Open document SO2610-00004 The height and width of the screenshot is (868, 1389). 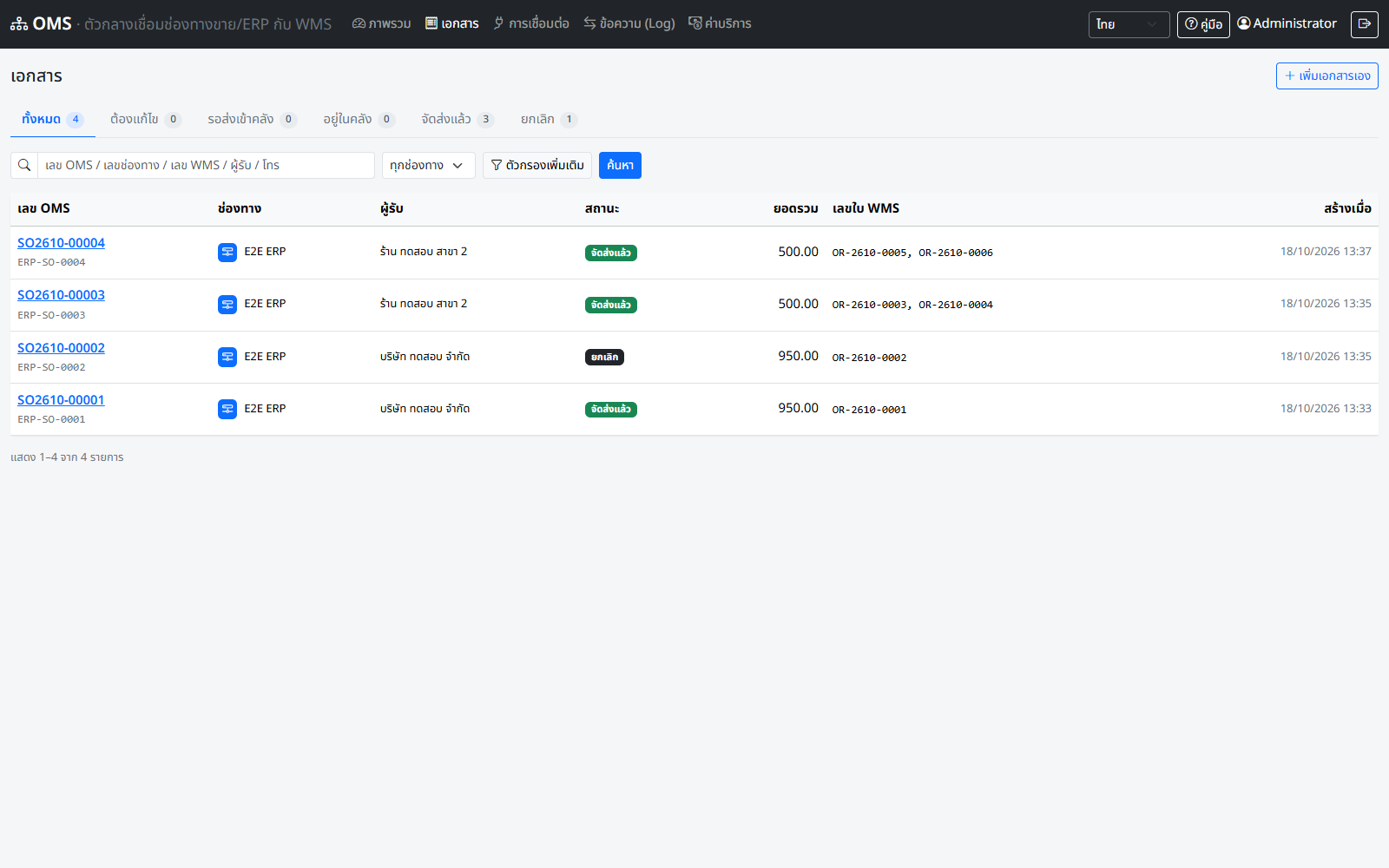click(61, 243)
